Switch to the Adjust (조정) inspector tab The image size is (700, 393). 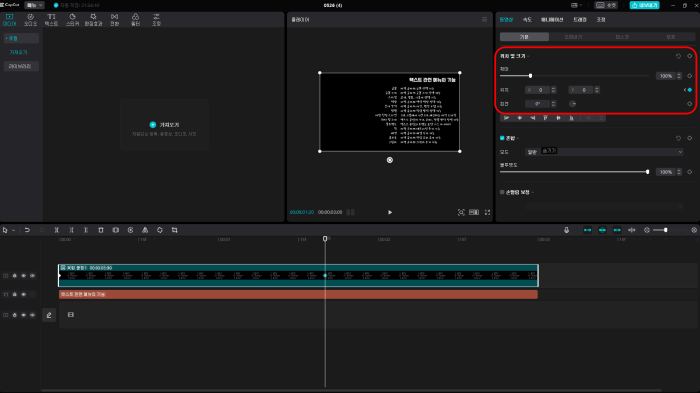click(x=601, y=20)
